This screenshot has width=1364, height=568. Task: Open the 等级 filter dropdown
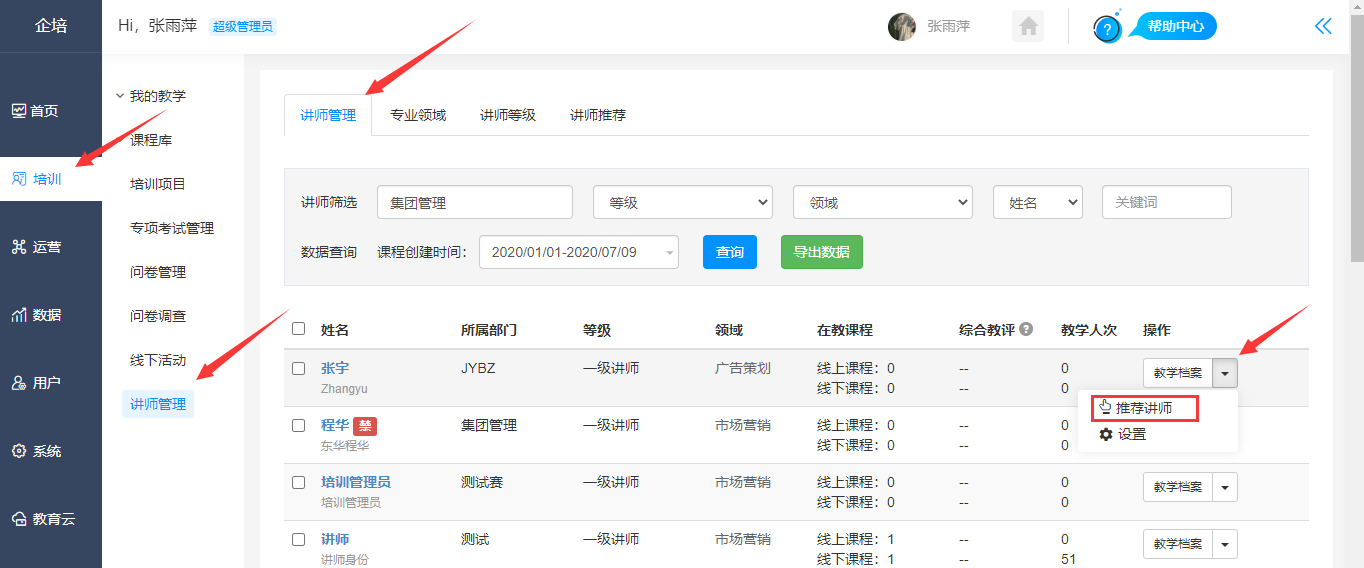point(683,202)
